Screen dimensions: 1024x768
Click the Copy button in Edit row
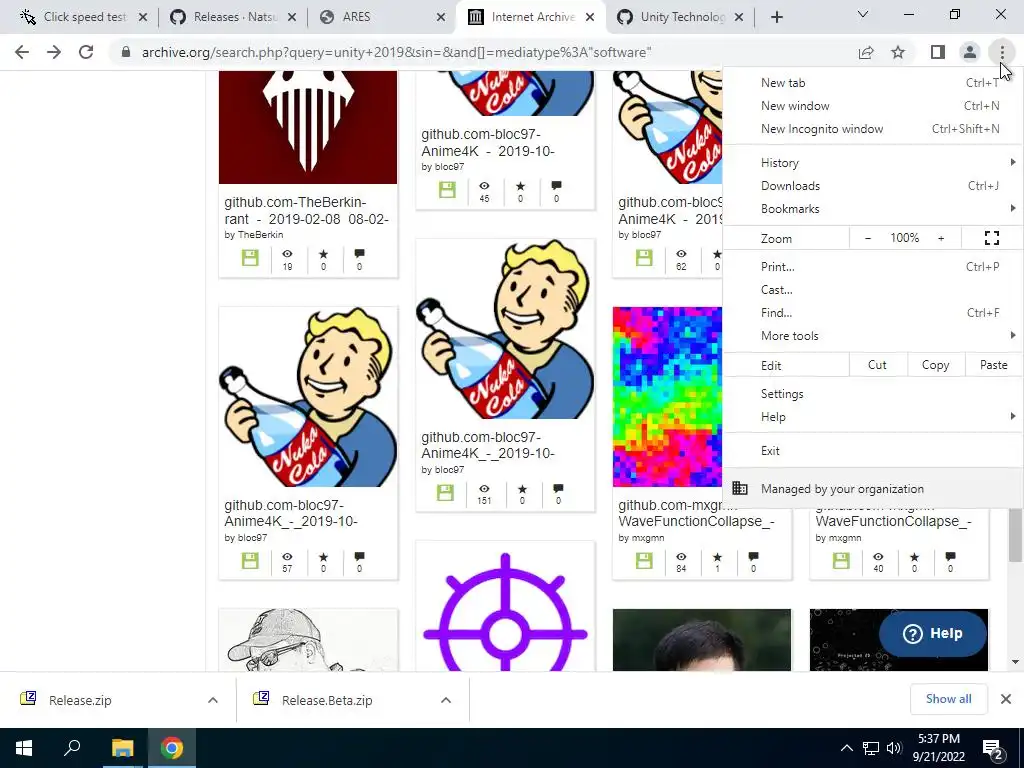tap(935, 365)
